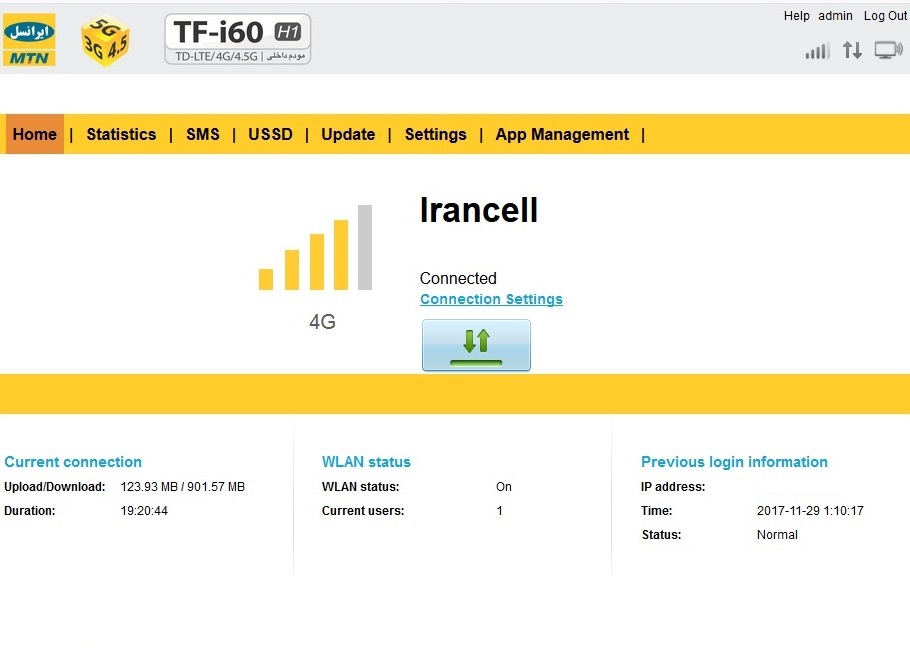Click the header signal strength icon
910x648 pixels.
[818, 51]
